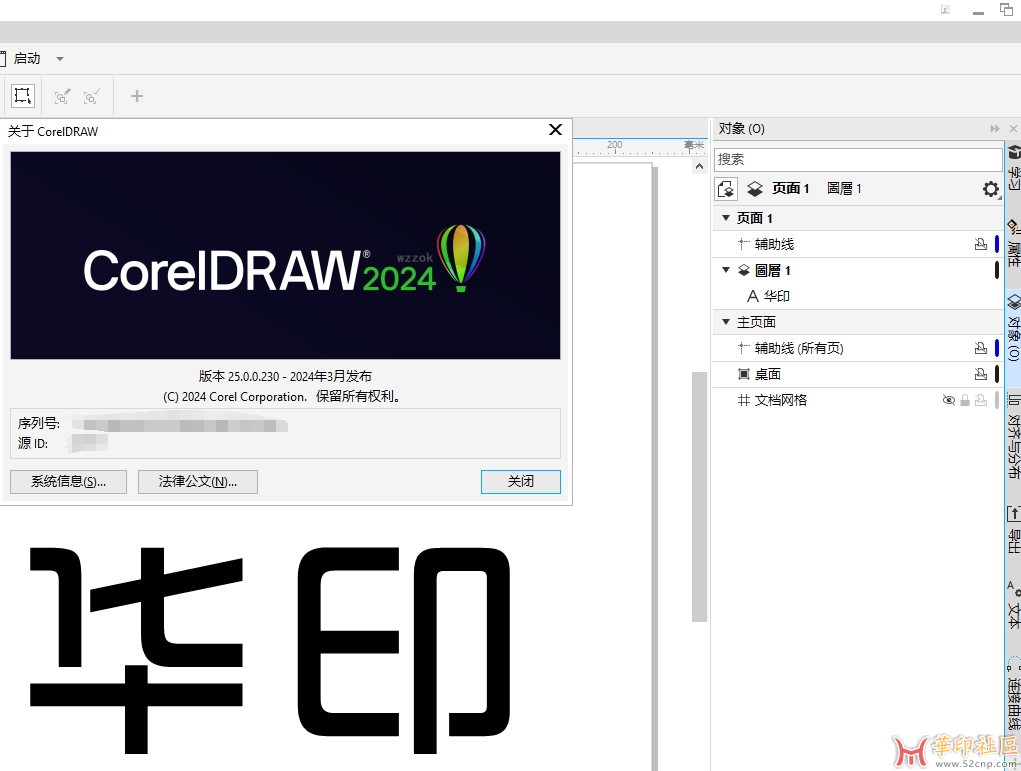Image resolution: width=1021 pixels, height=771 pixels.
Task: Click the application window icon beside 启动
Action: pos(3,59)
